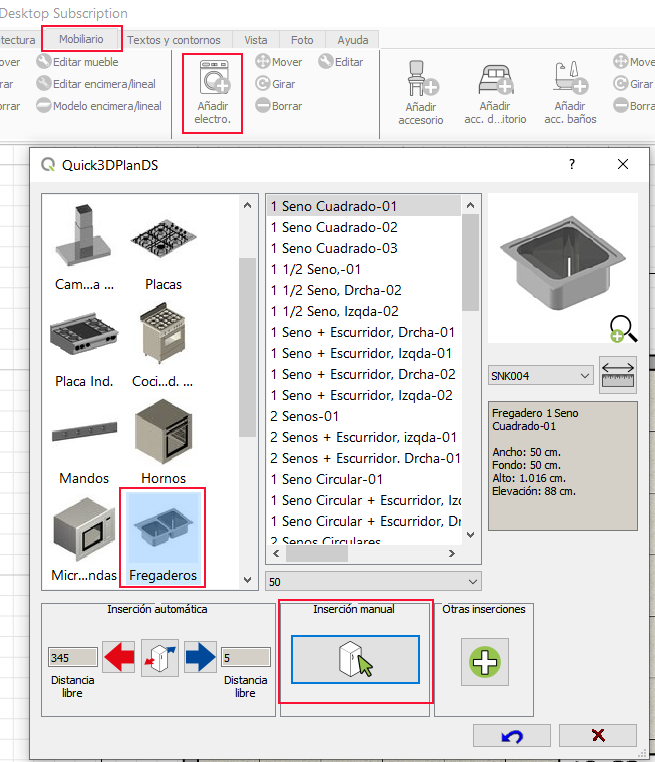This screenshot has width=655, height=762.
Task: Expand the dropdown showing 50
Action: tap(373, 581)
